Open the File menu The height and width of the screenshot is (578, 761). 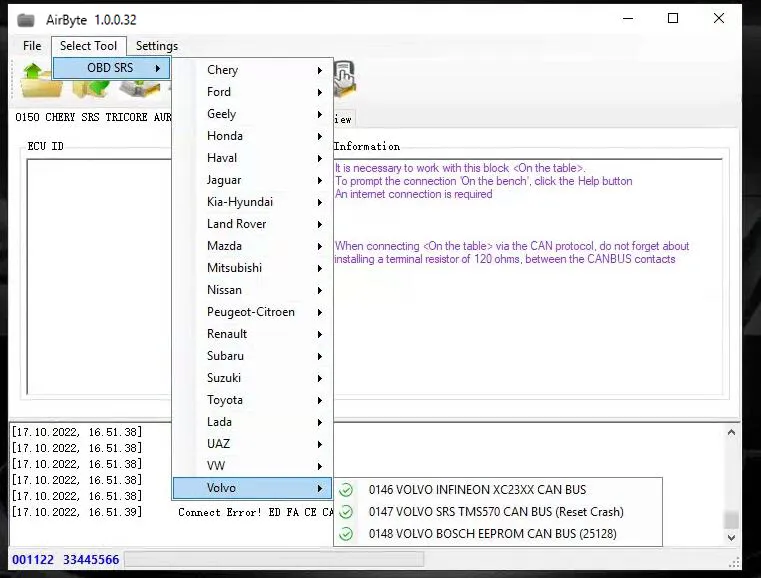32,46
